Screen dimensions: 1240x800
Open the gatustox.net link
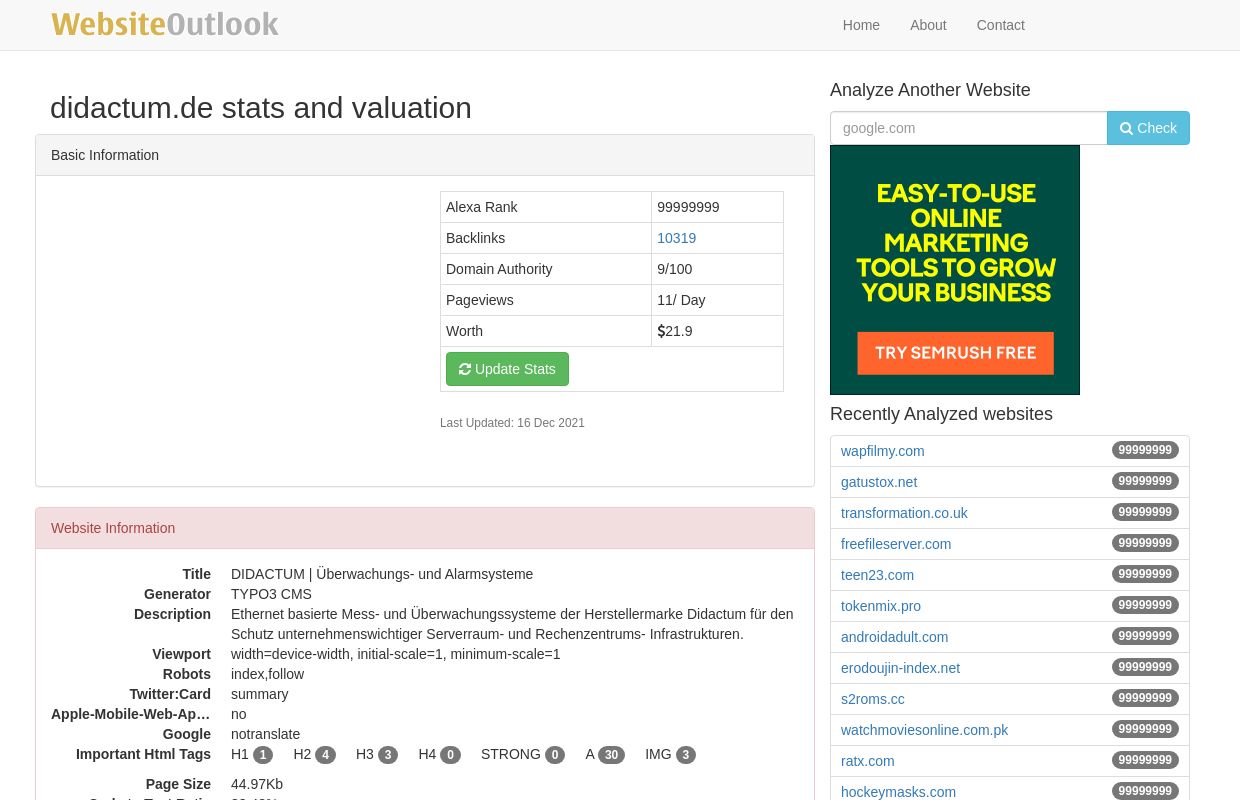pyautogui.click(x=879, y=482)
